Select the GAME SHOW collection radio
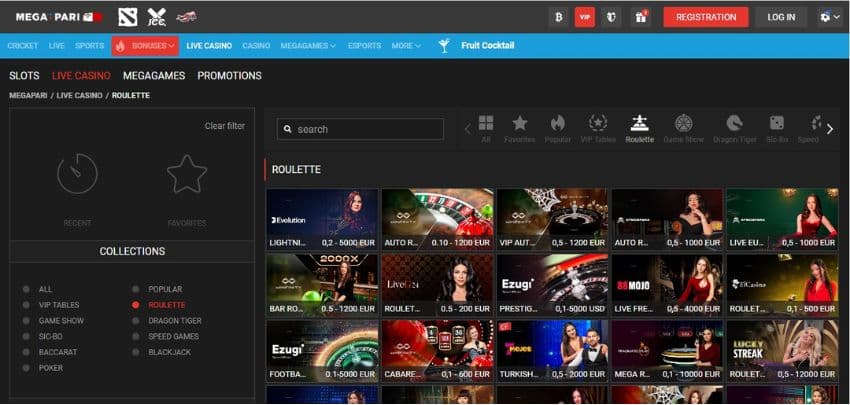 pos(26,321)
